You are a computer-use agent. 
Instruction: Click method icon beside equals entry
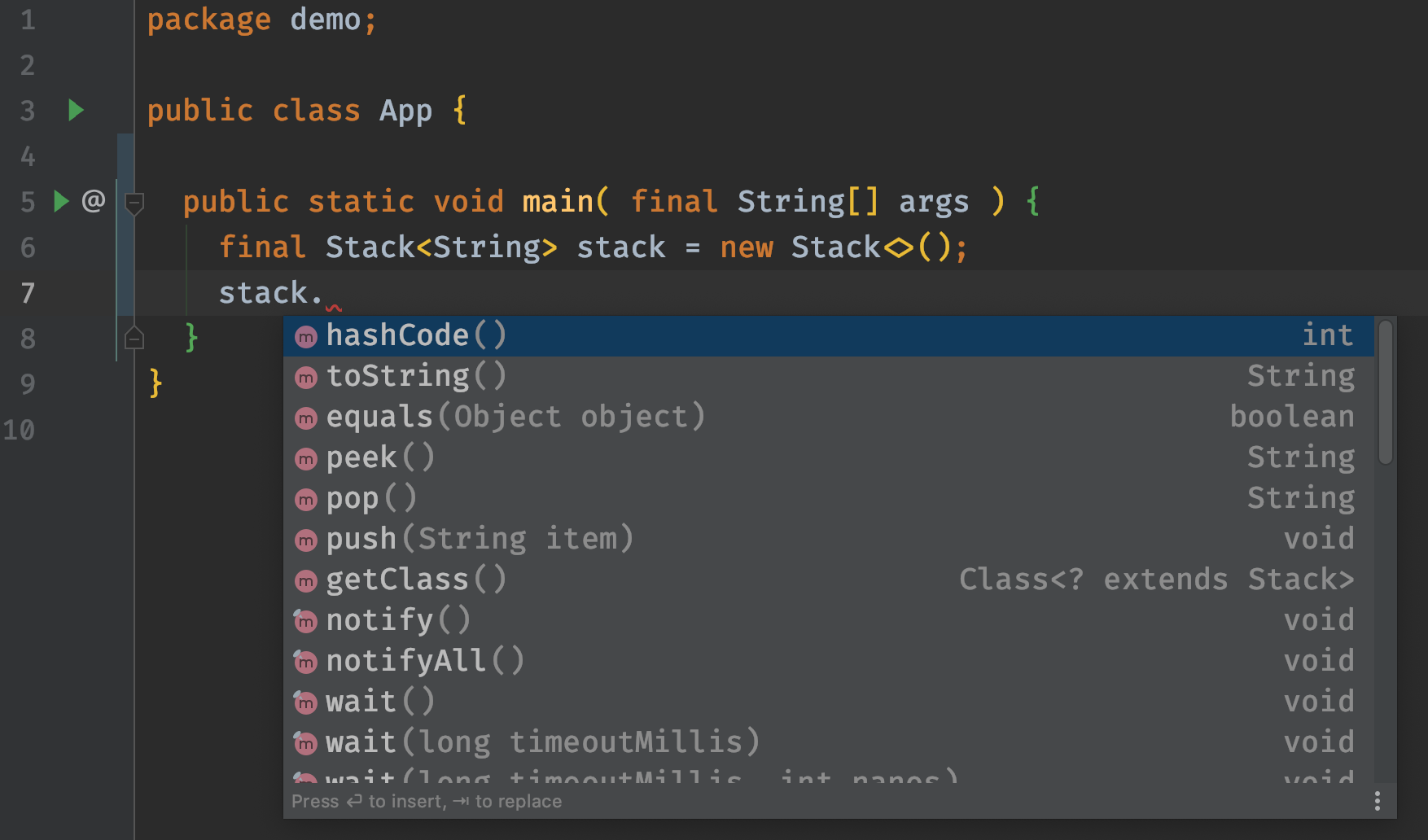[305, 418]
